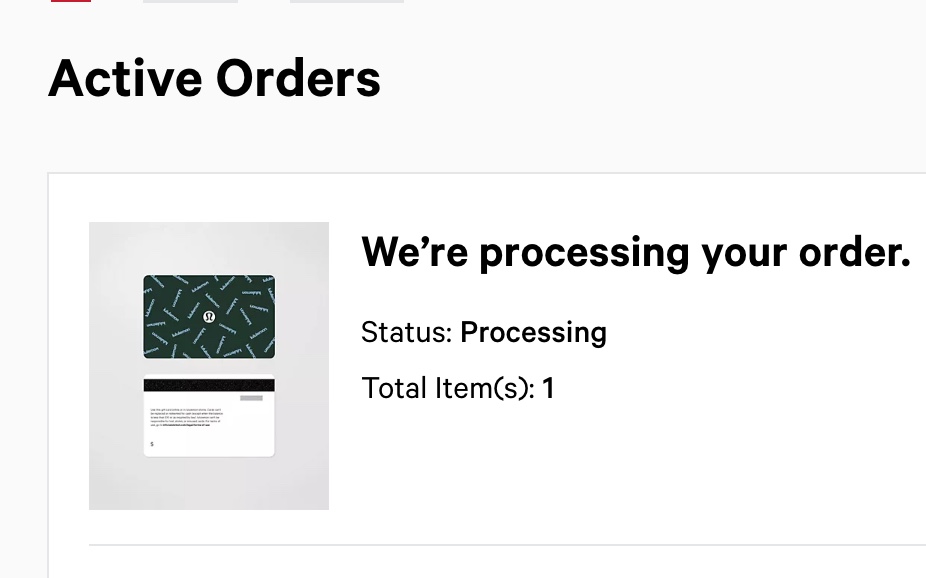Click the second gray tab at the top

tap(346, 1)
